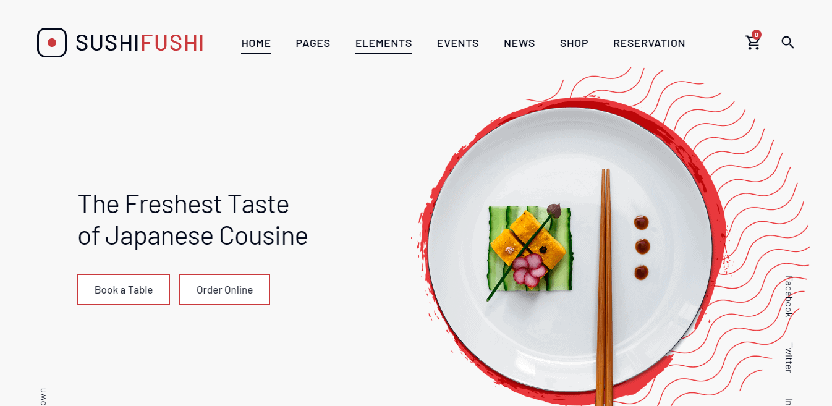Open the Pages menu
832x406 pixels.
[313, 44]
